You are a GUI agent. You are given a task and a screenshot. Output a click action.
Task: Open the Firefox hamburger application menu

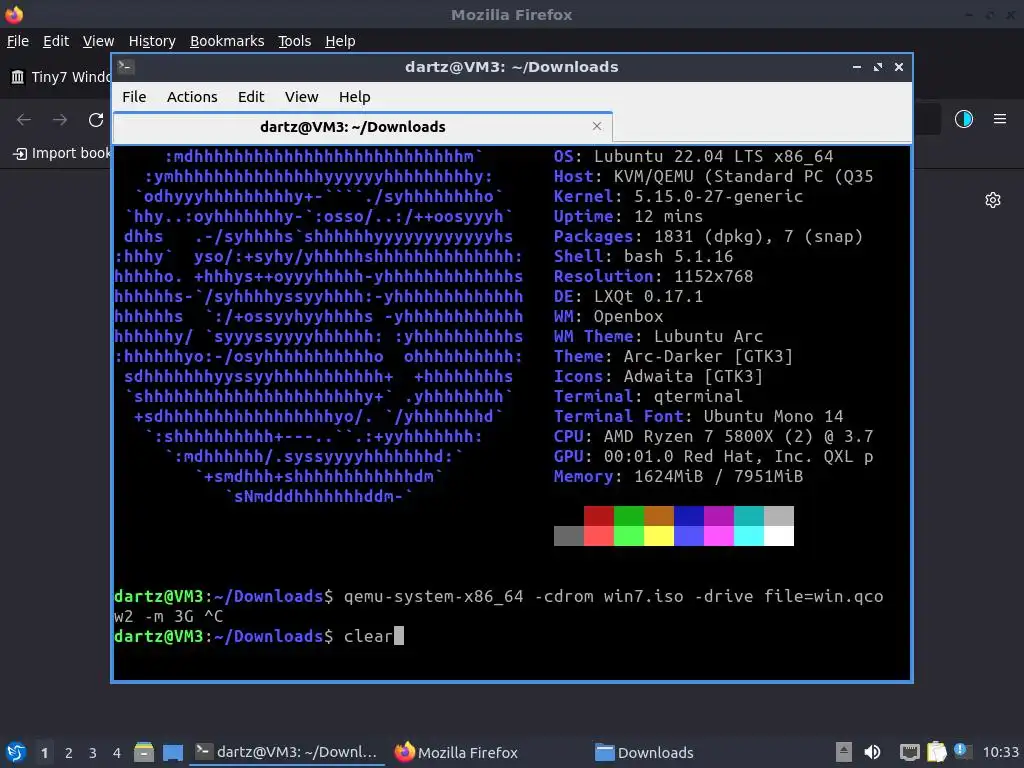tap(1000, 119)
